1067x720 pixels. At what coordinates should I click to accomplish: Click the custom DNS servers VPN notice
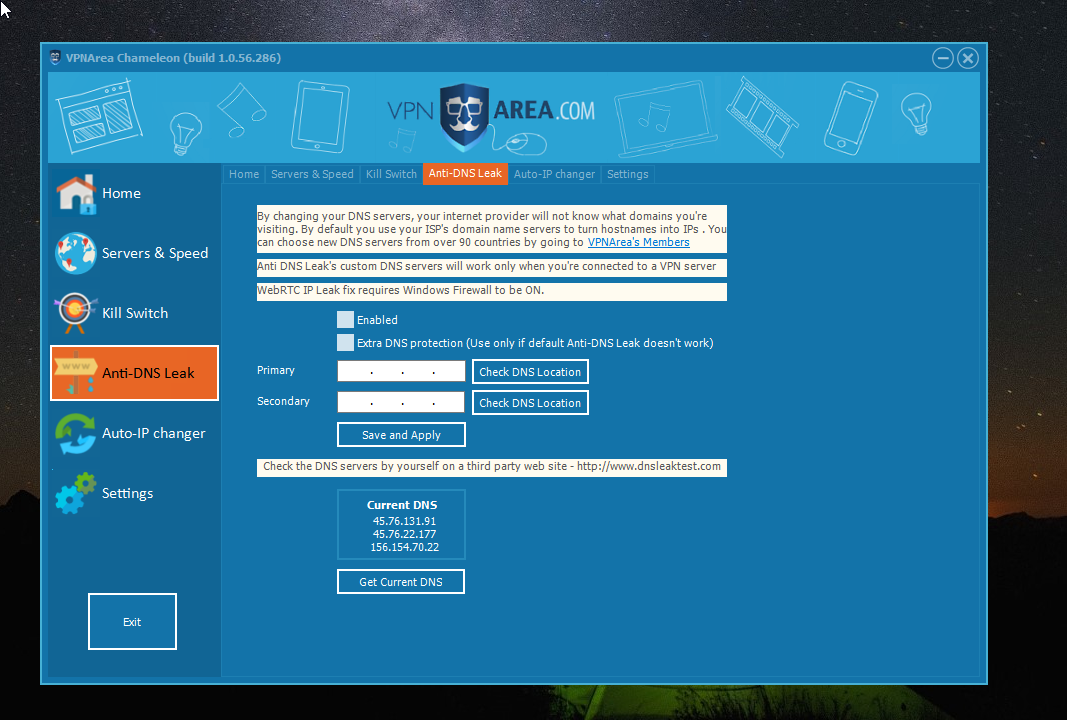coord(492,267)
